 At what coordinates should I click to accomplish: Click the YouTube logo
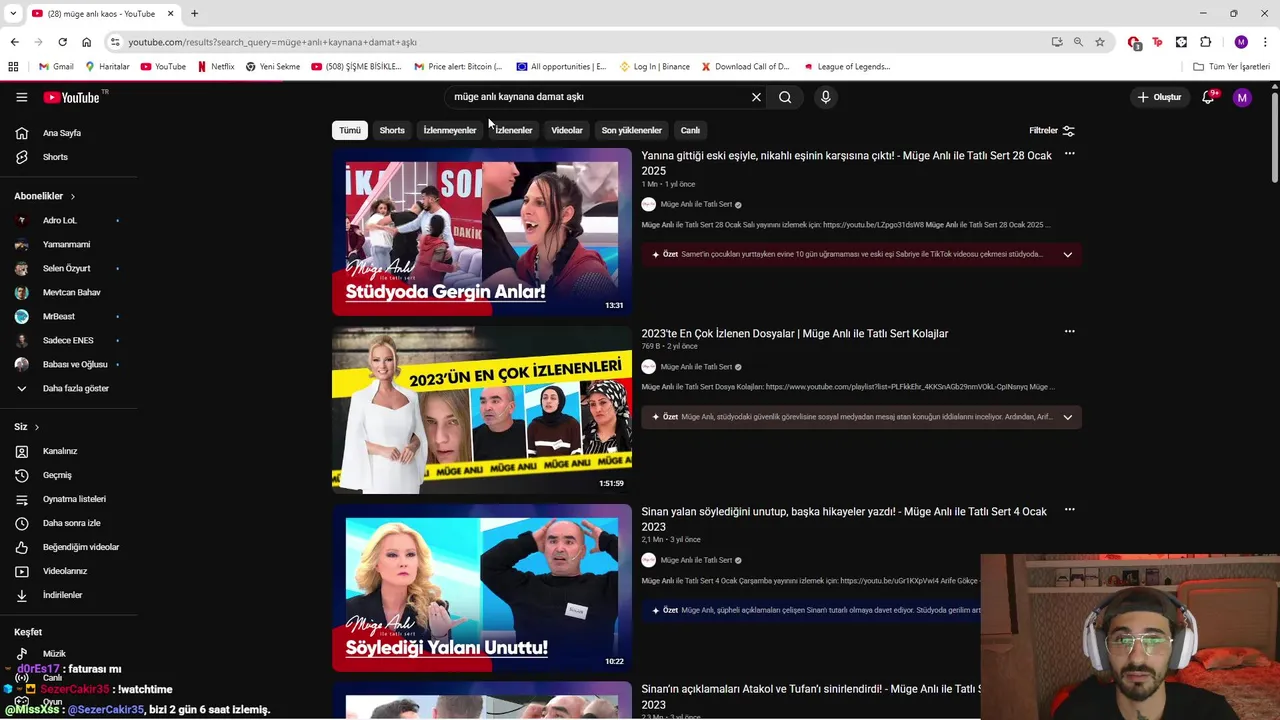tap(72, 97)
